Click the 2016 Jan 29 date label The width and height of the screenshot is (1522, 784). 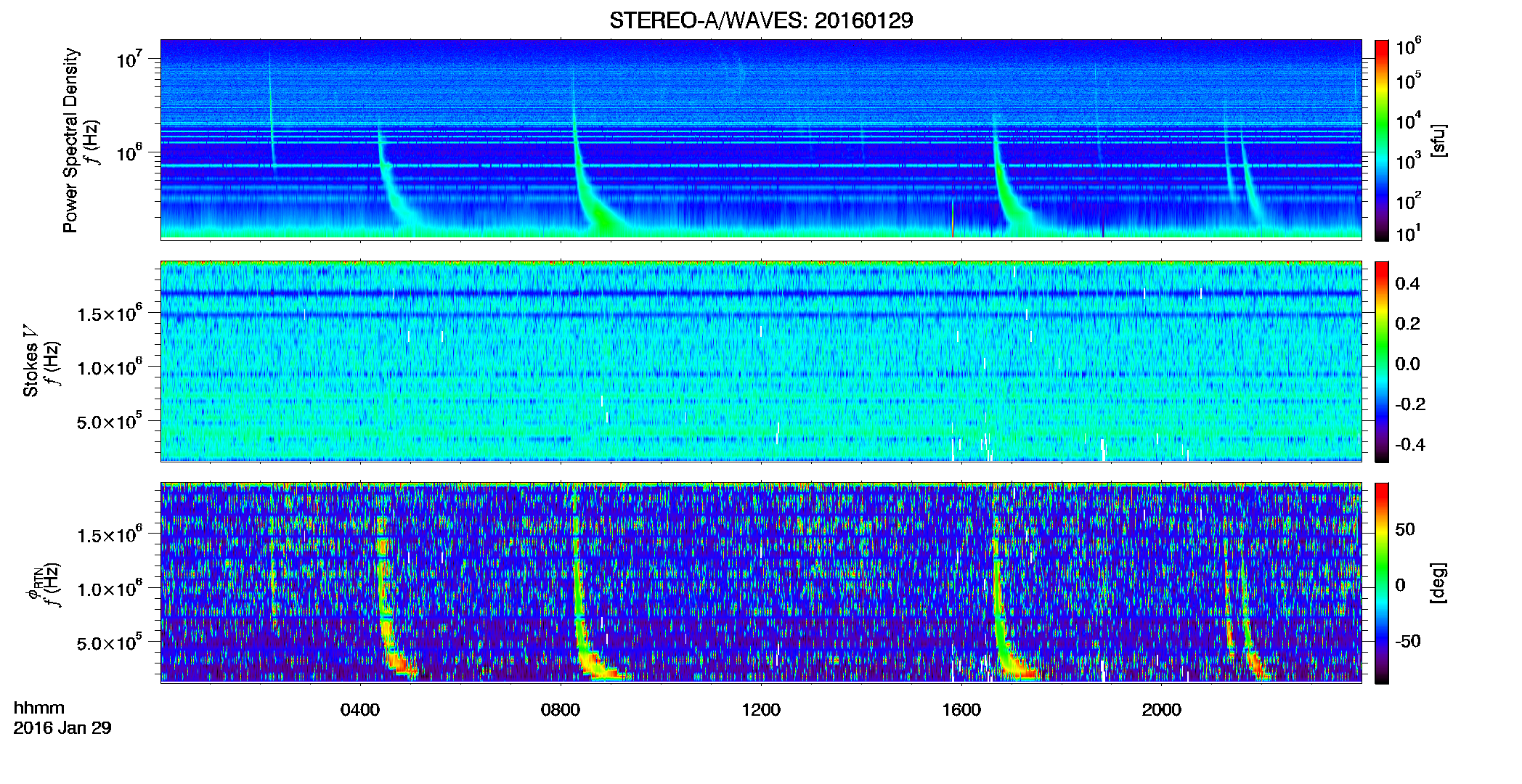pos(62,728)
